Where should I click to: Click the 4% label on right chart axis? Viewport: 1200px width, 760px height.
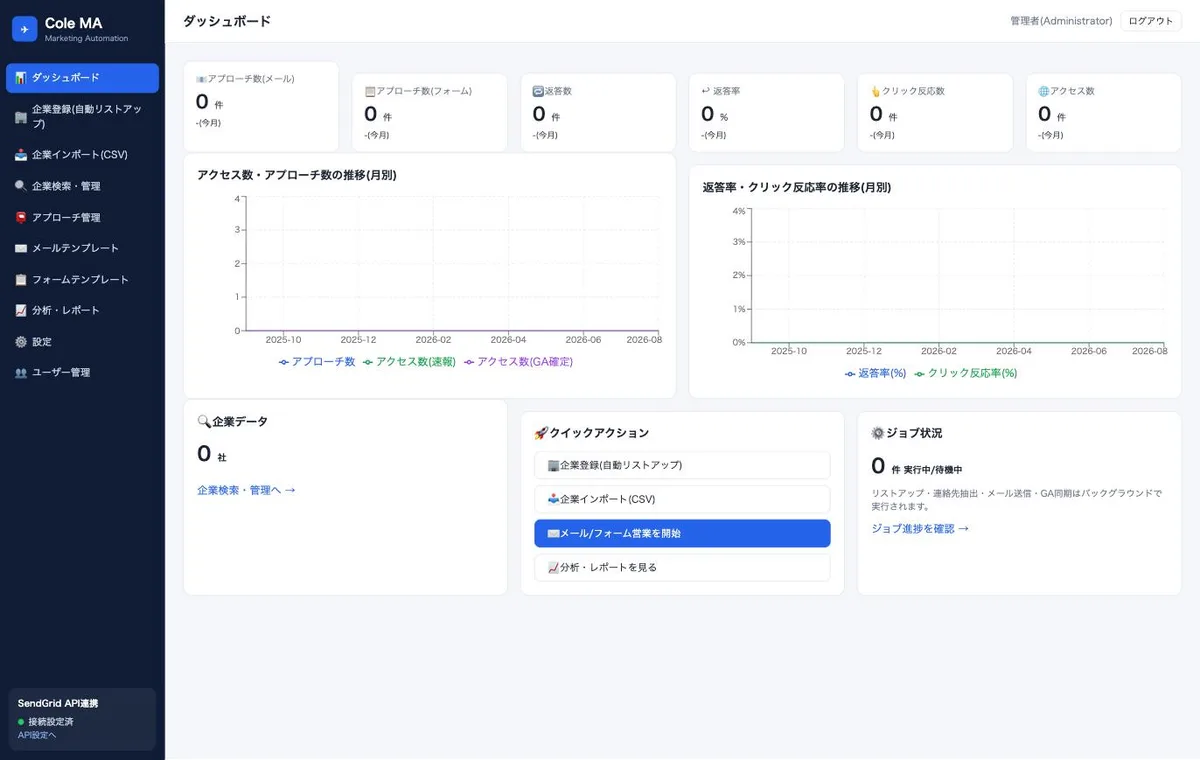(x=739, y=211)
